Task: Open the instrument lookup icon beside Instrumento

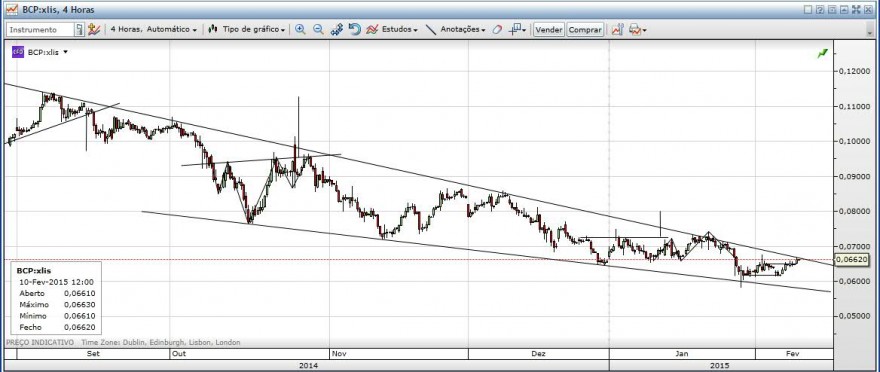Action: tap(80, 29)
